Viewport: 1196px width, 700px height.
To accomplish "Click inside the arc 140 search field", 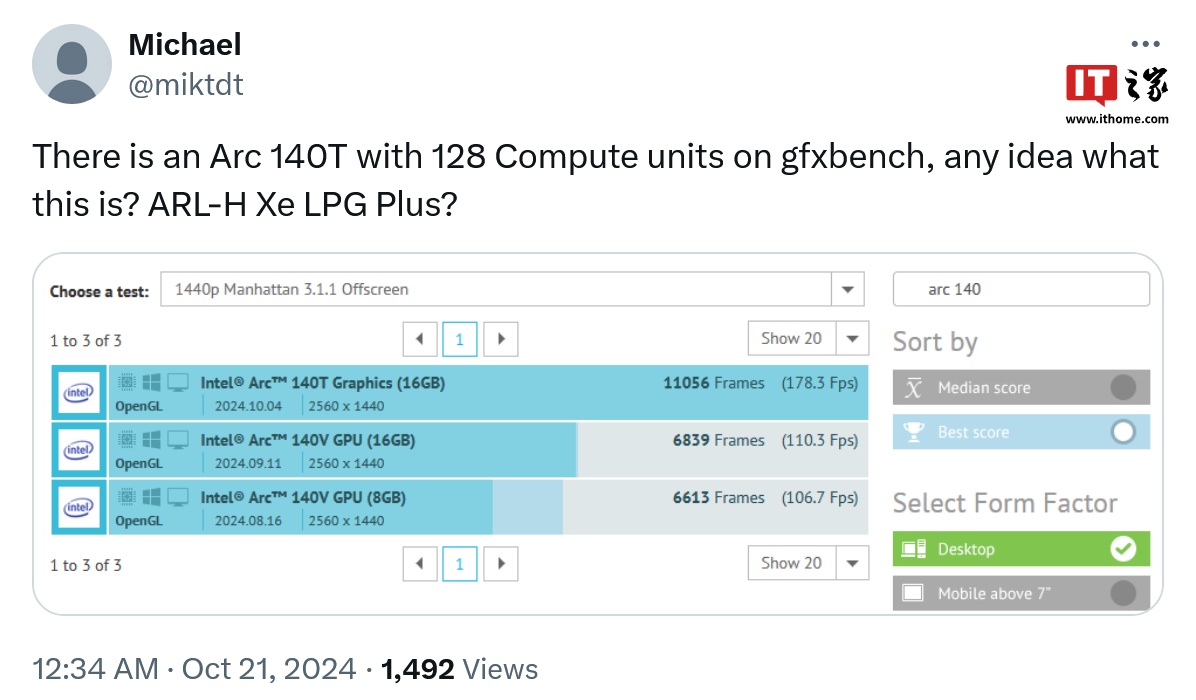I will coord(1020,289).
